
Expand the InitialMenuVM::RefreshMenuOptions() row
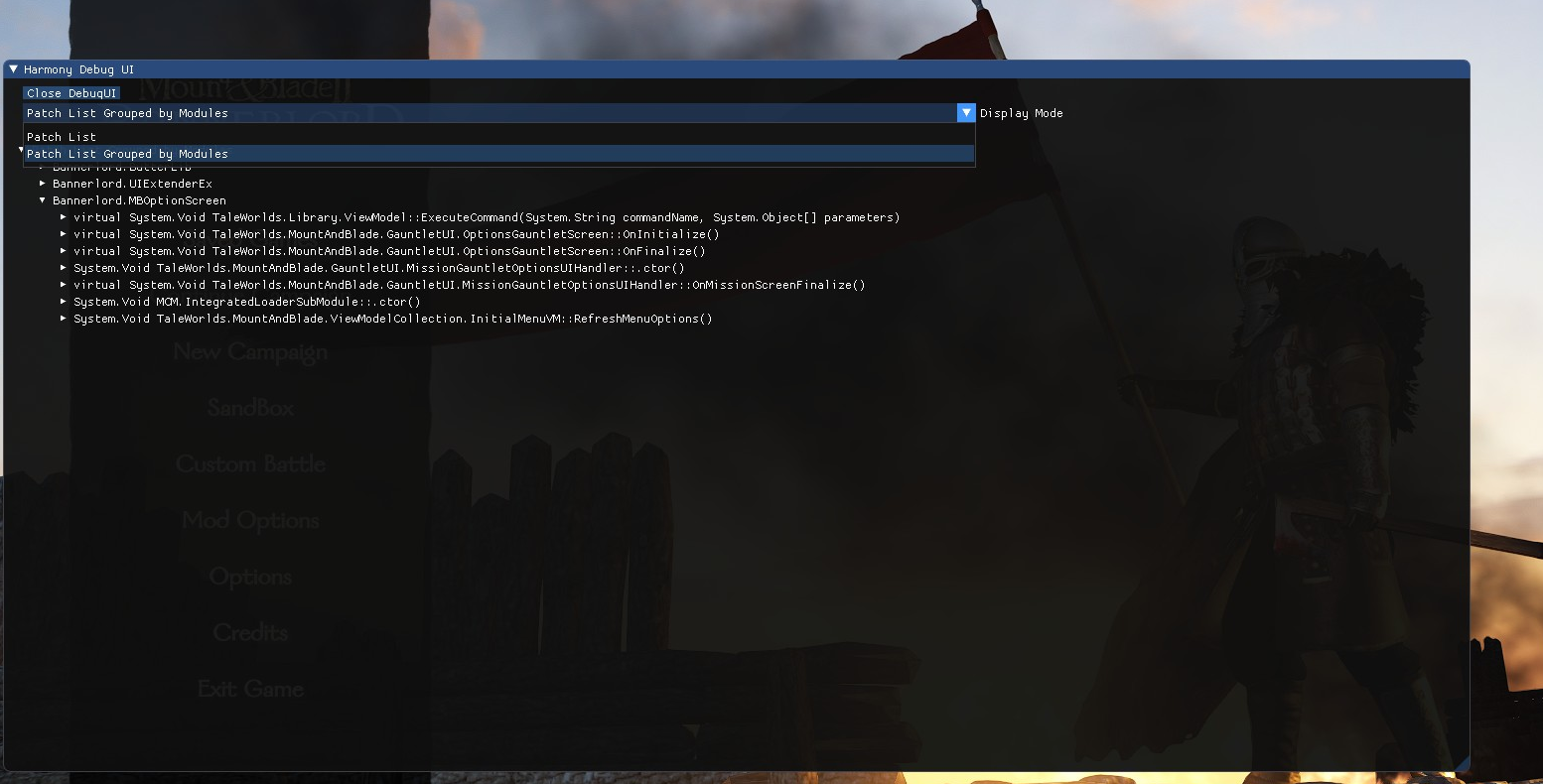pos(64,319)
